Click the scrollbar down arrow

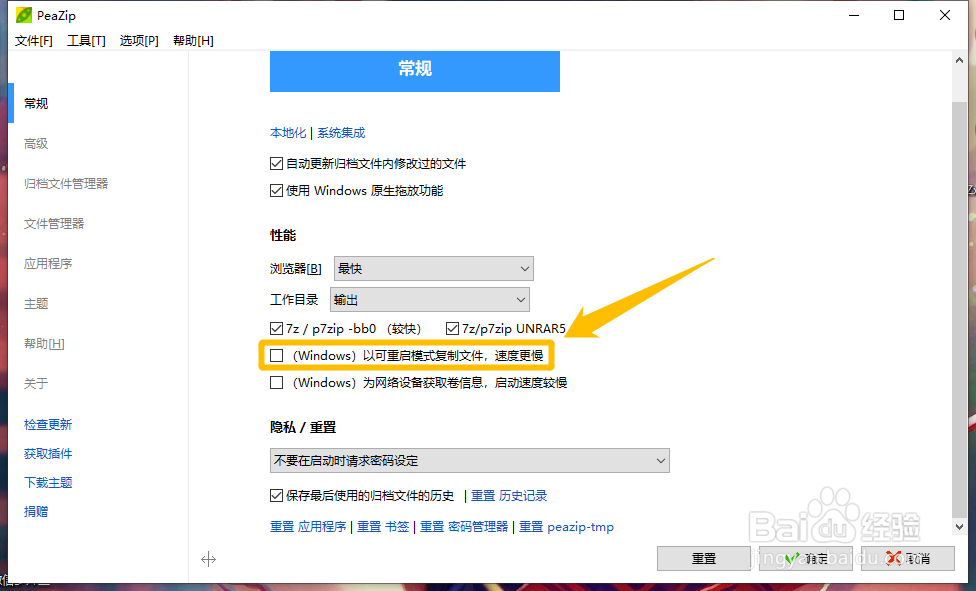tap(959, 527)
